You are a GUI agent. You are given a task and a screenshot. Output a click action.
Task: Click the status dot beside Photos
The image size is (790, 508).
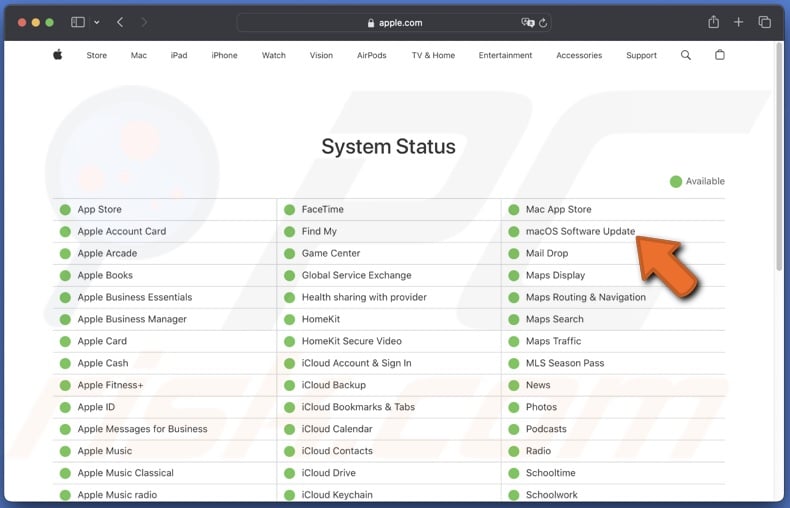point(513,407)
